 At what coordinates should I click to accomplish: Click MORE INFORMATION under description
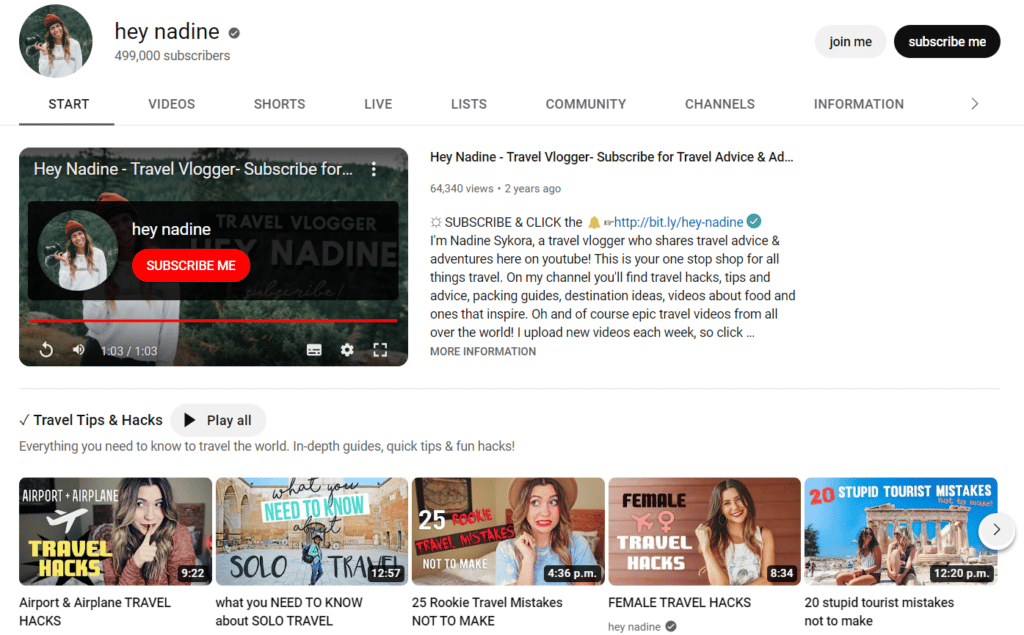tap(483, 351)
